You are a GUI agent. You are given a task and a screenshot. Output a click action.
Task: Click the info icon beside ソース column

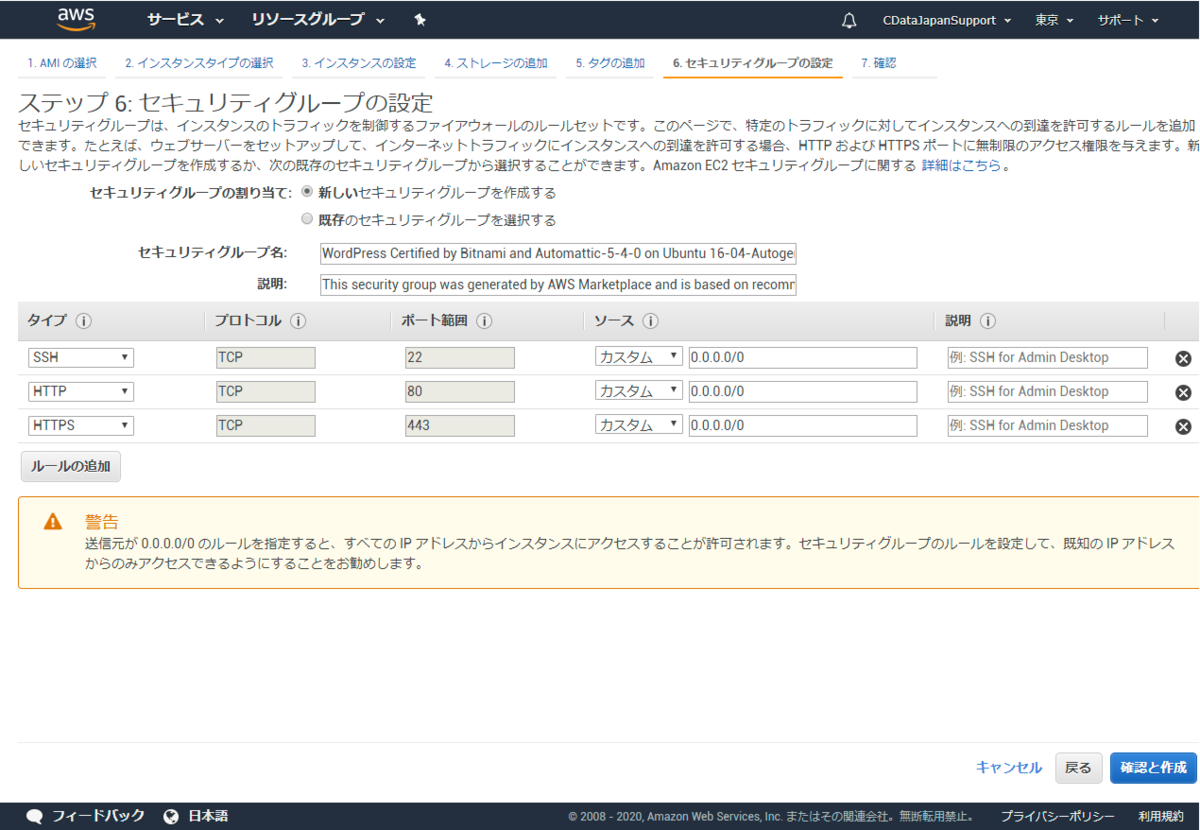[x=650, y=321]
